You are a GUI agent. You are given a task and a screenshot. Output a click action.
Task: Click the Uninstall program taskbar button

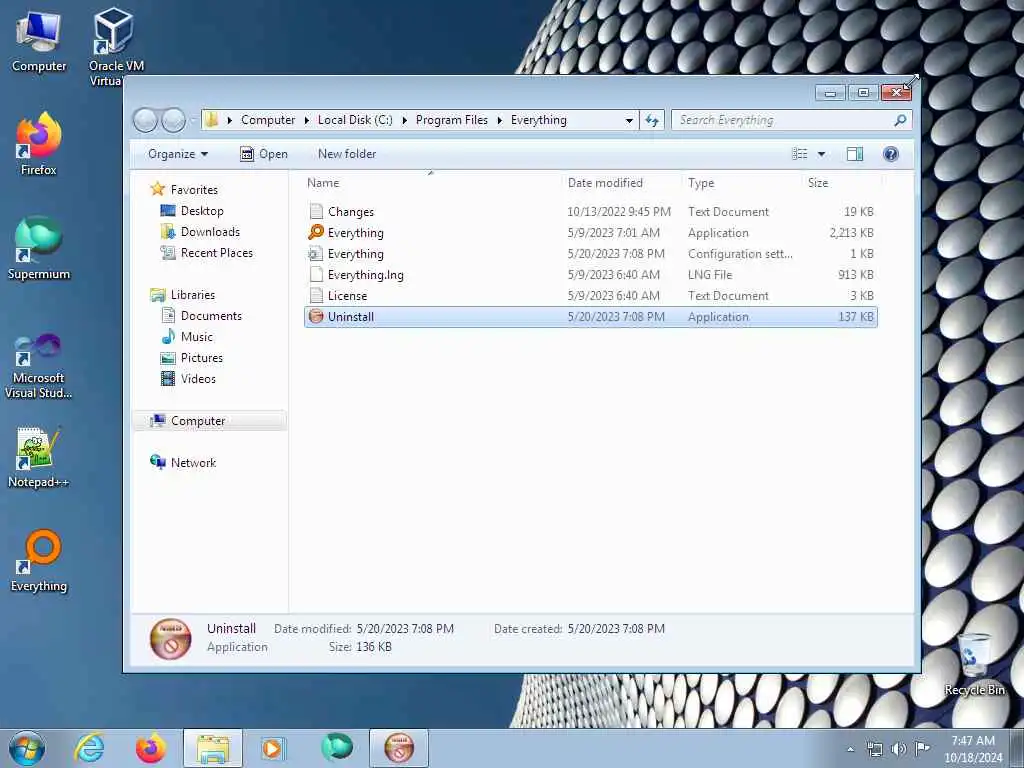tap(399, 748)
